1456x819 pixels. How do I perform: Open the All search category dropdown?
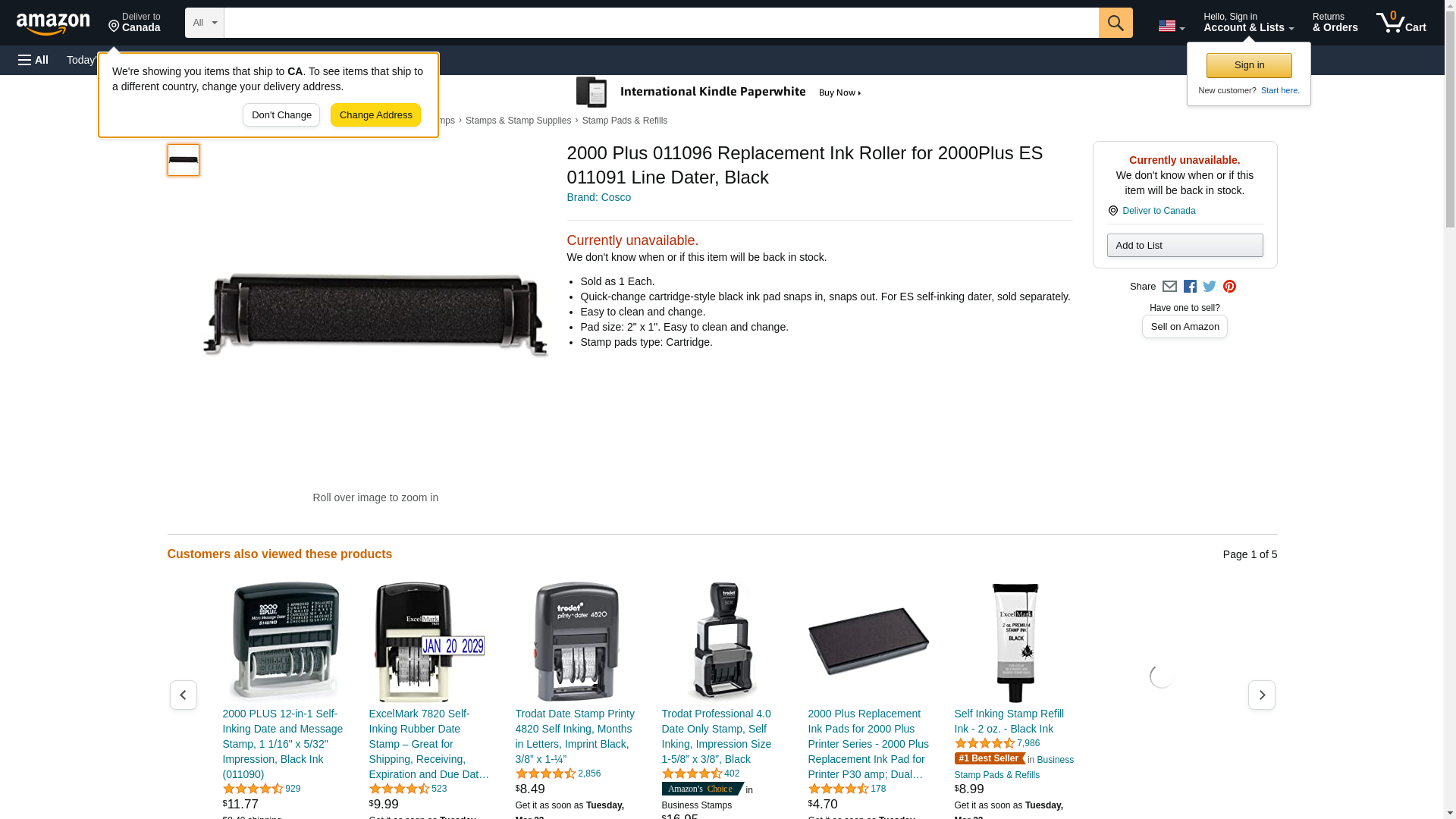pos(205,23)
